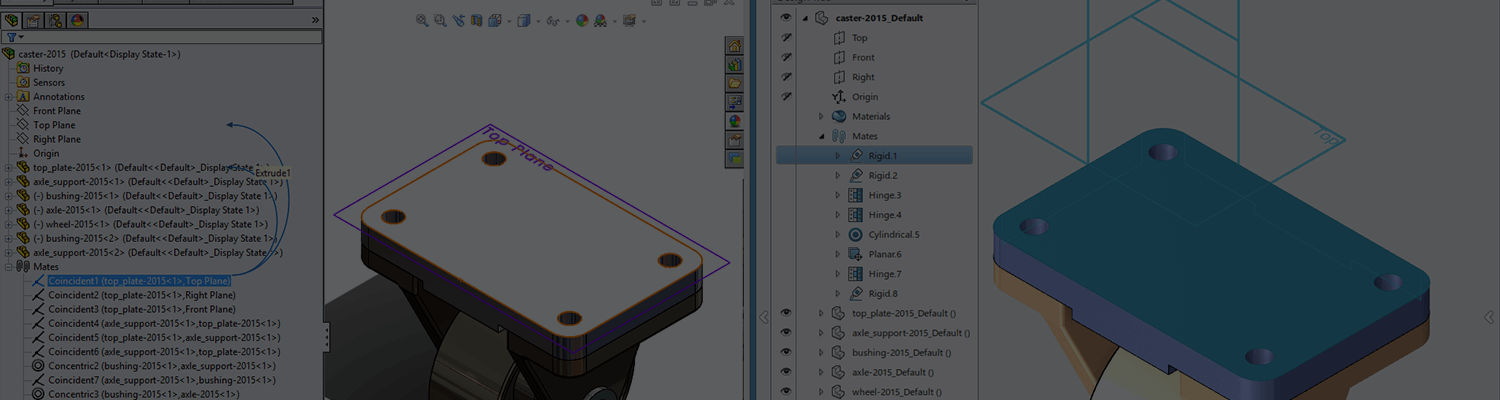Open View Palette task pane icon
Screen dimensions: 1500x400
pos(735,102)
